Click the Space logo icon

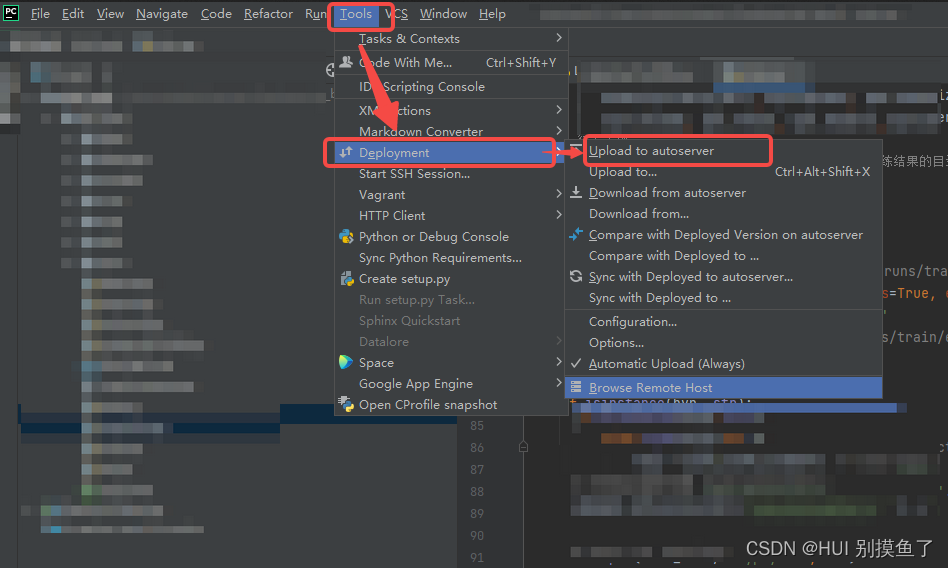(x=346, y=362)
